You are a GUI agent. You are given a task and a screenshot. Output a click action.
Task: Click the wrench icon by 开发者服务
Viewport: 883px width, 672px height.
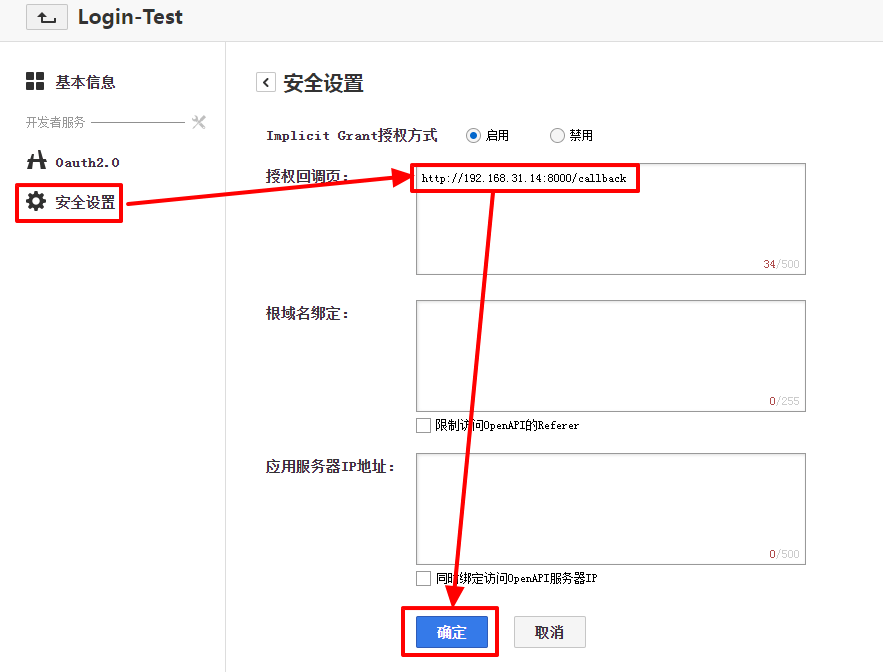pos(198,122)
